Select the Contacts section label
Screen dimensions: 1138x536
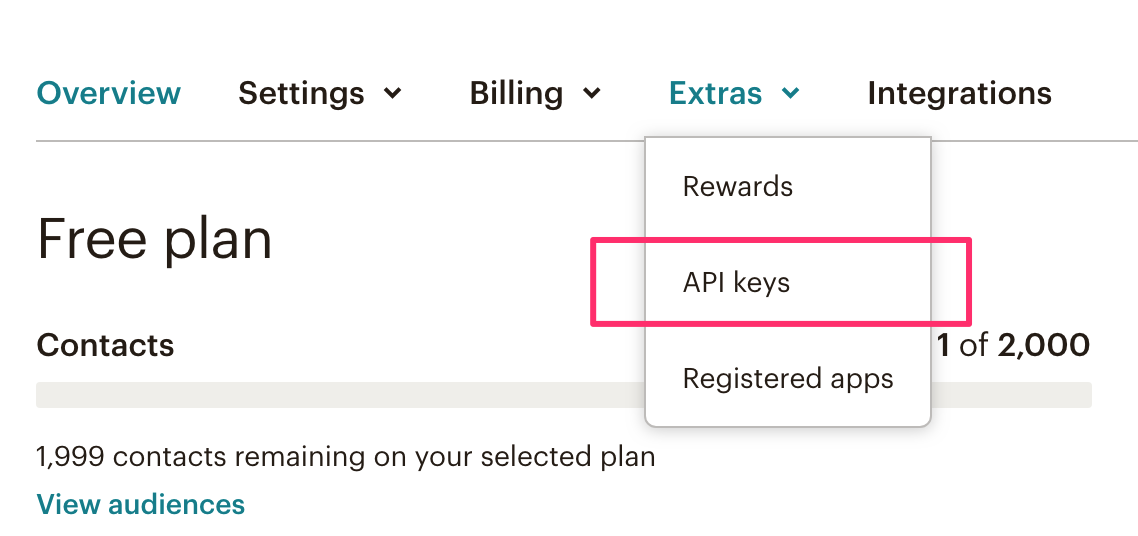point(105,345)
